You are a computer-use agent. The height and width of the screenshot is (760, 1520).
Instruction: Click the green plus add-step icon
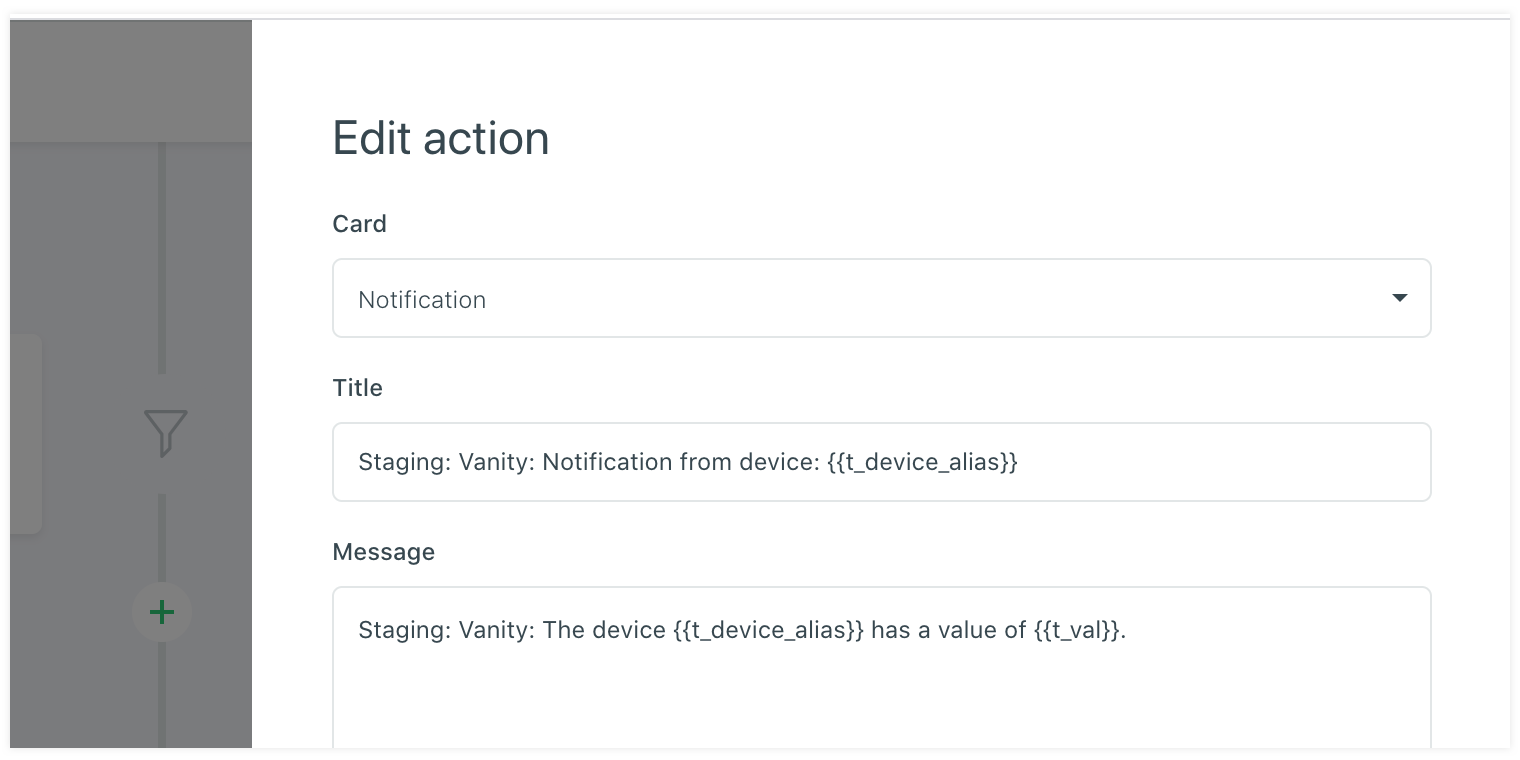(x=162, y=612)
